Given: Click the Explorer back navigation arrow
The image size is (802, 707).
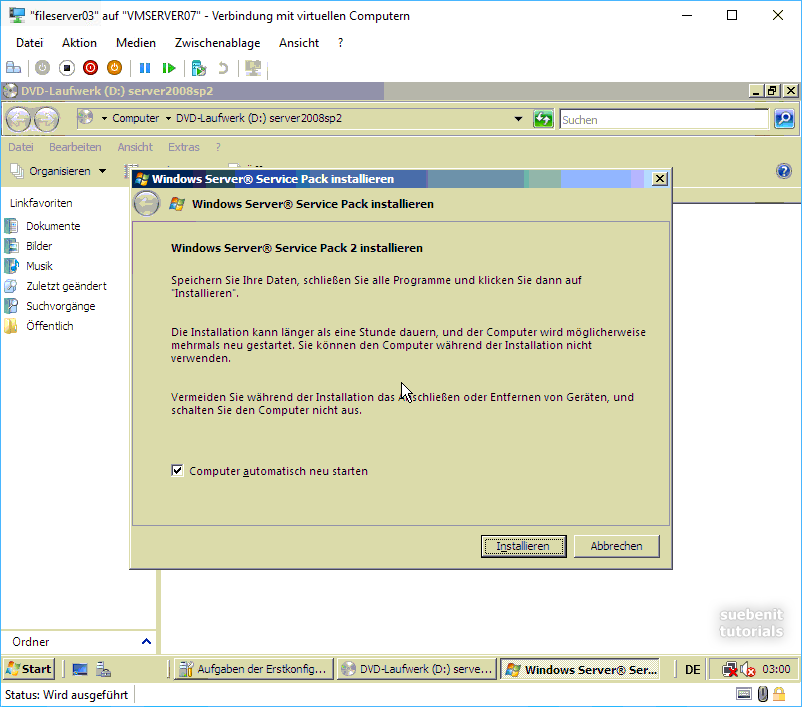Looking at the screenshot, I should click(18, 119).
